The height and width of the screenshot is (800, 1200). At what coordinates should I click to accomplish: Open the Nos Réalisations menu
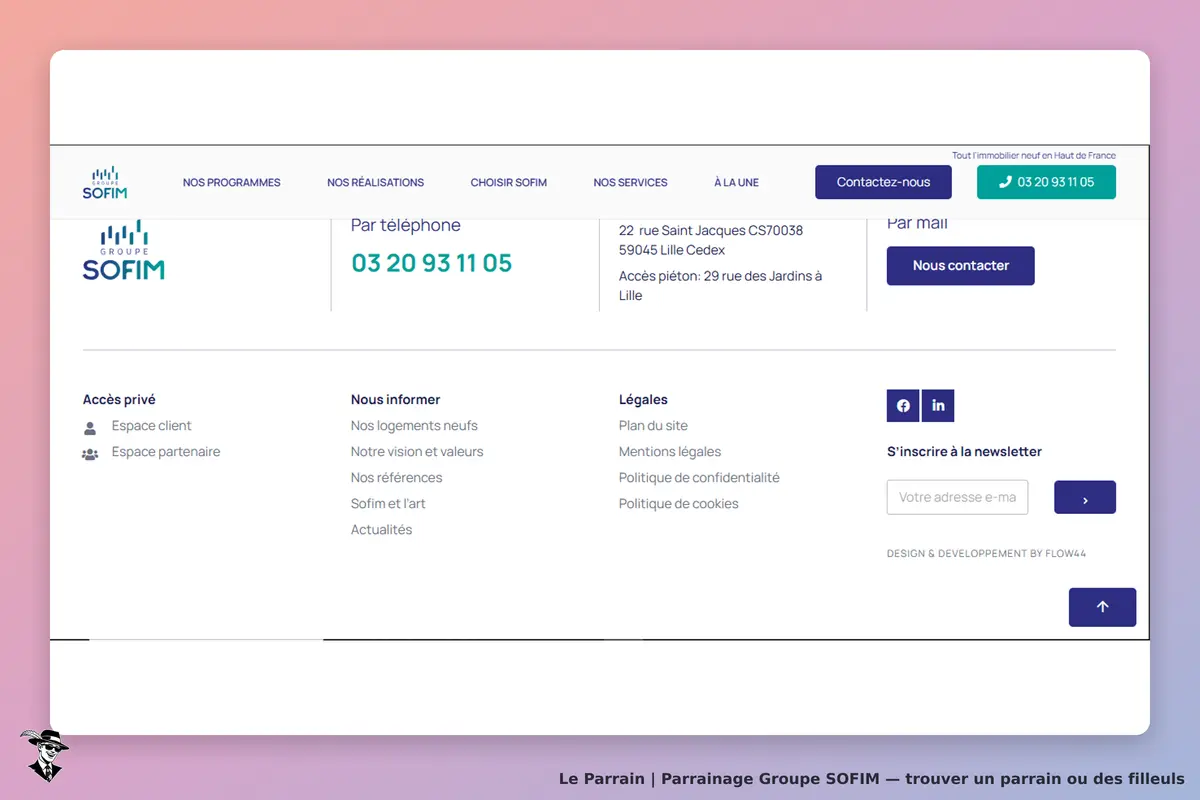376,183
